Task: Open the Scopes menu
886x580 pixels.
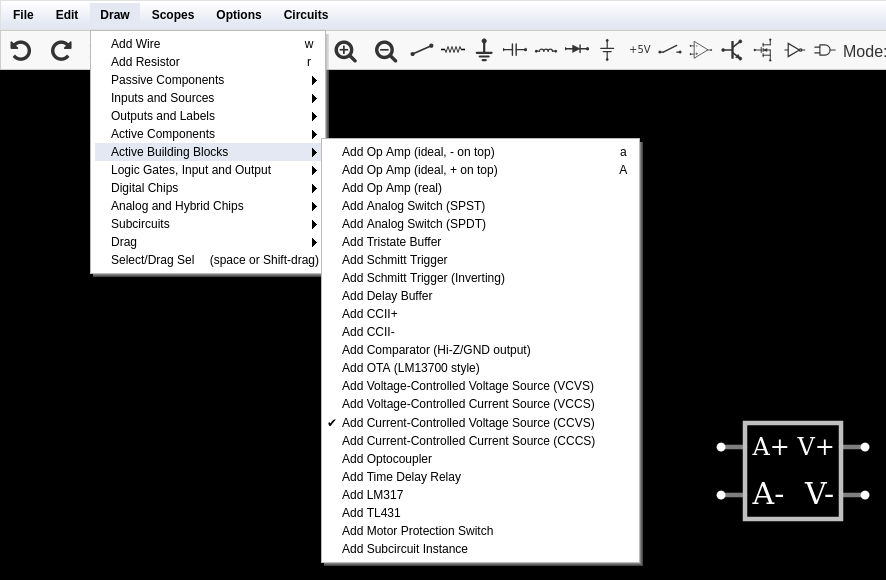Action: 173,15
